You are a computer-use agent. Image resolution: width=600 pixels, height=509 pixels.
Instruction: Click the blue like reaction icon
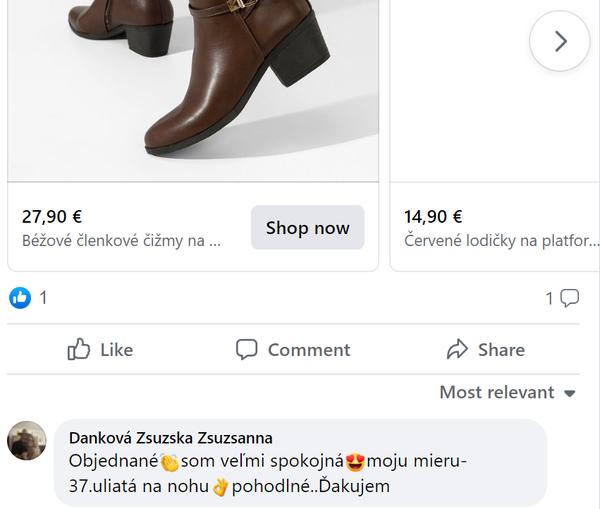(x=20, y=297)
